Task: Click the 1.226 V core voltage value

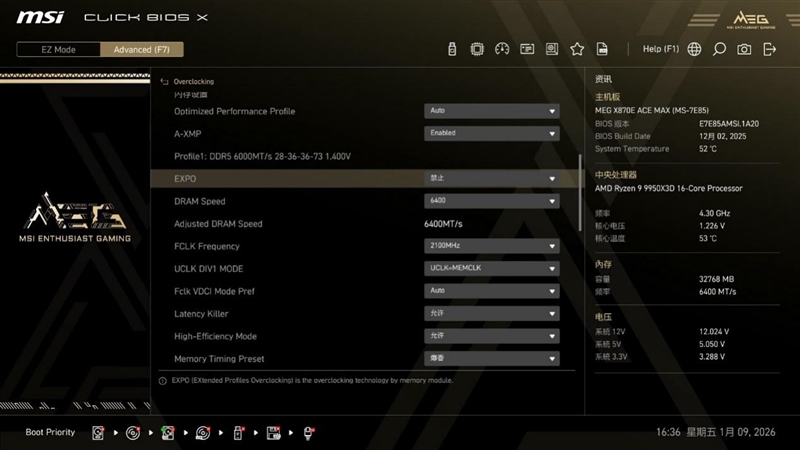Action: (712, 226)
